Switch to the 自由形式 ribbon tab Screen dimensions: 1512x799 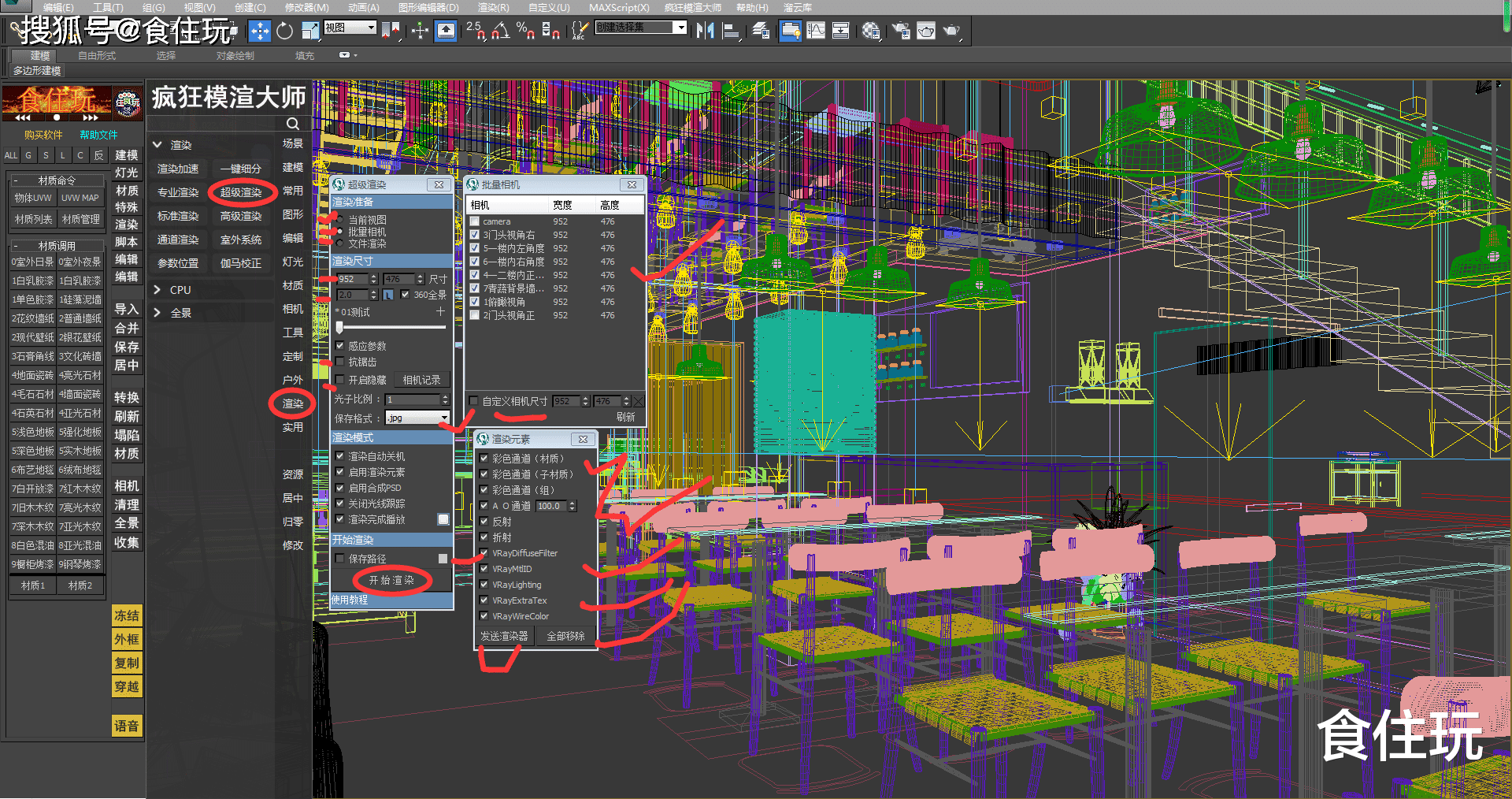tap(97, 55)
